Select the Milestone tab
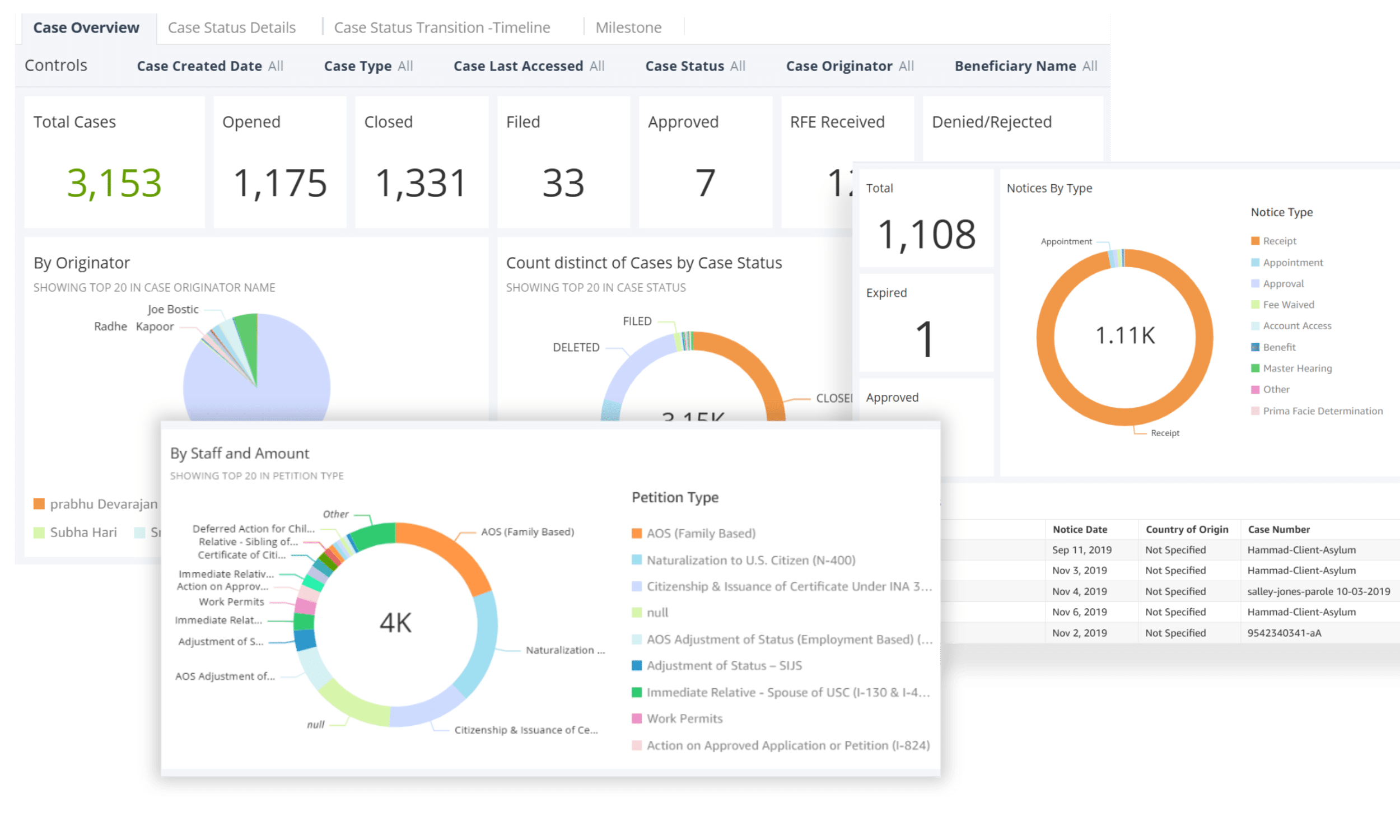Image resolution: width=1400 pixels, height=840 pixels. (628, 28)
